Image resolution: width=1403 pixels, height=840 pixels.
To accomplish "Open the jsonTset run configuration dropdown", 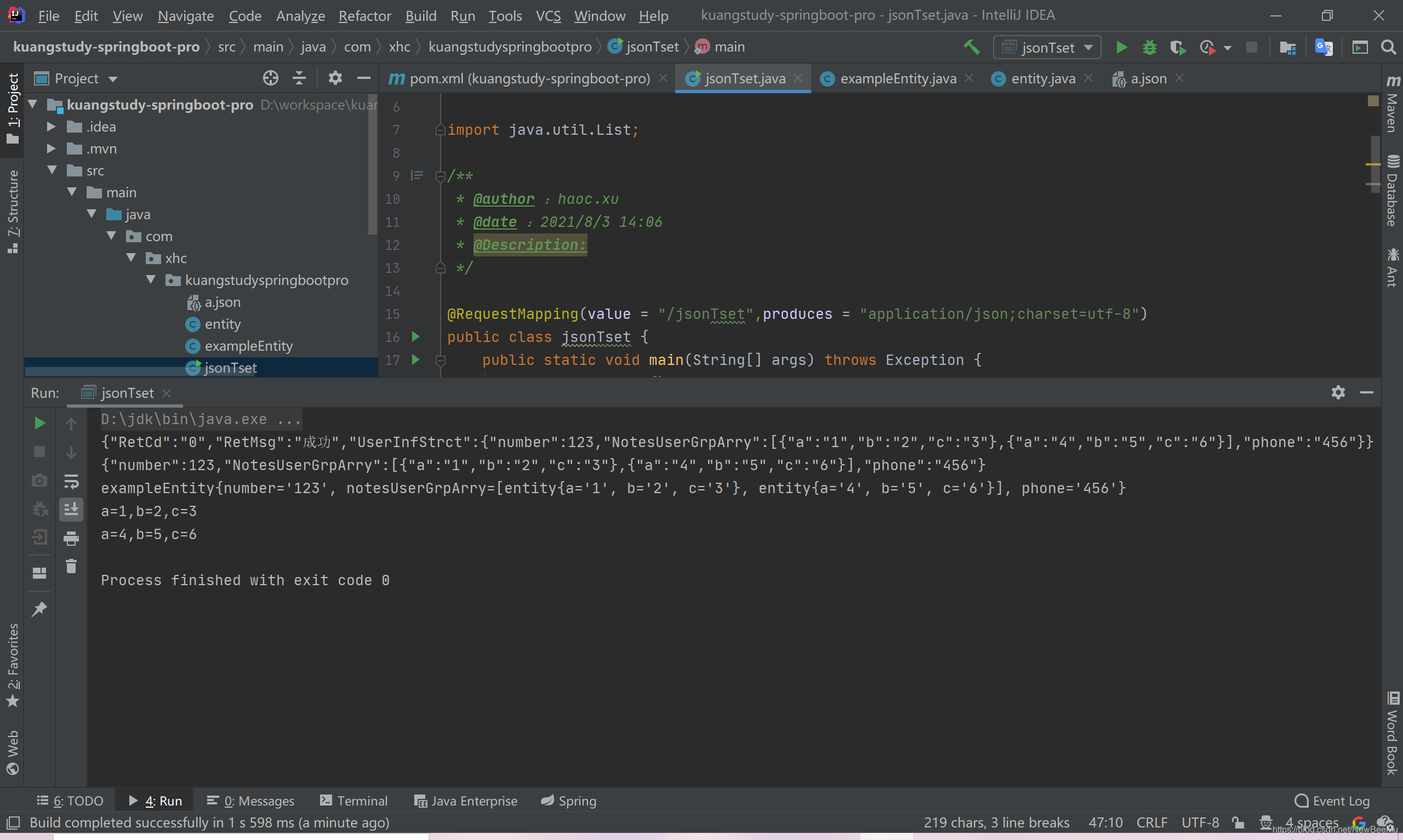I will tap(1047, 48).
